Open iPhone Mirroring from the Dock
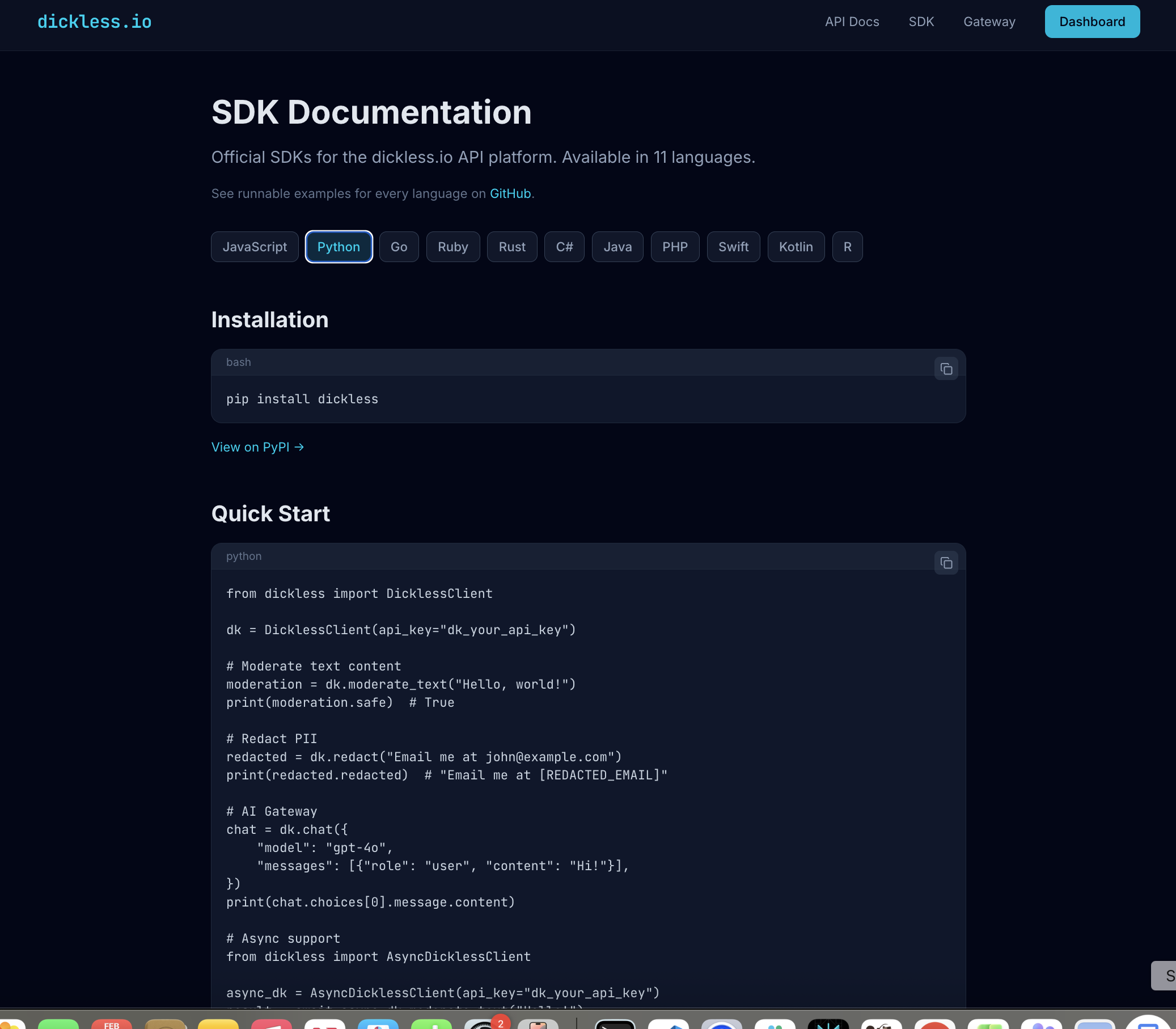This screenshot has height=1029, width=1176. tap(538, 1022)
